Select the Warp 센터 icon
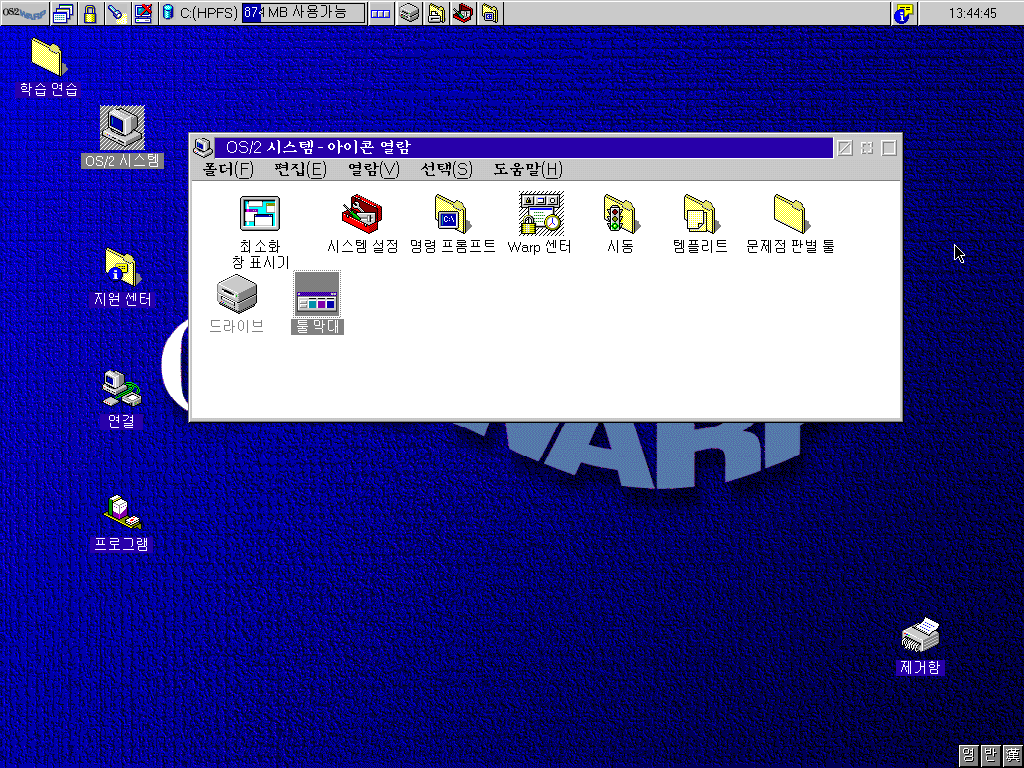This screenshot has width=1024, height=768. coord(540,223)
